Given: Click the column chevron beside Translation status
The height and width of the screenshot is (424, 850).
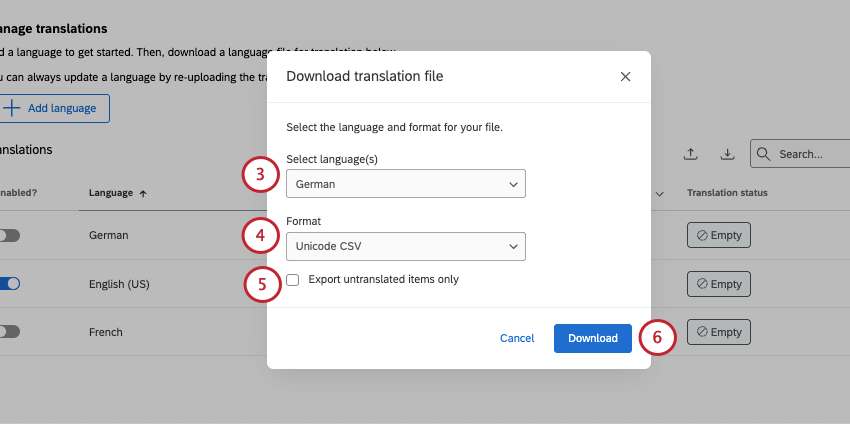Looking at the screenshot, I should click(x=659, y=193).
